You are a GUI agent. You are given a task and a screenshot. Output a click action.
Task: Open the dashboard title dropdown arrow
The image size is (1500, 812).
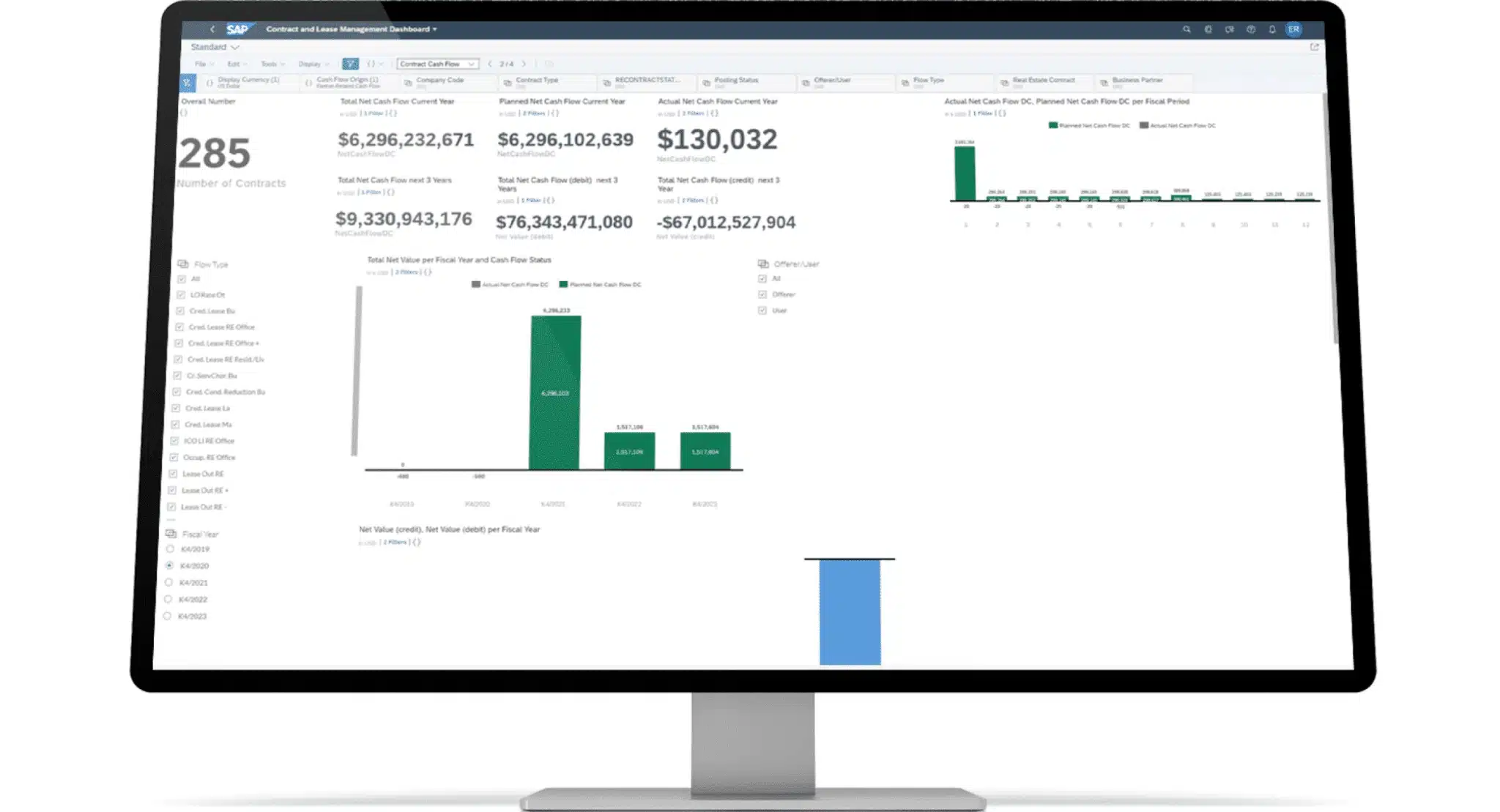(435, 29)
